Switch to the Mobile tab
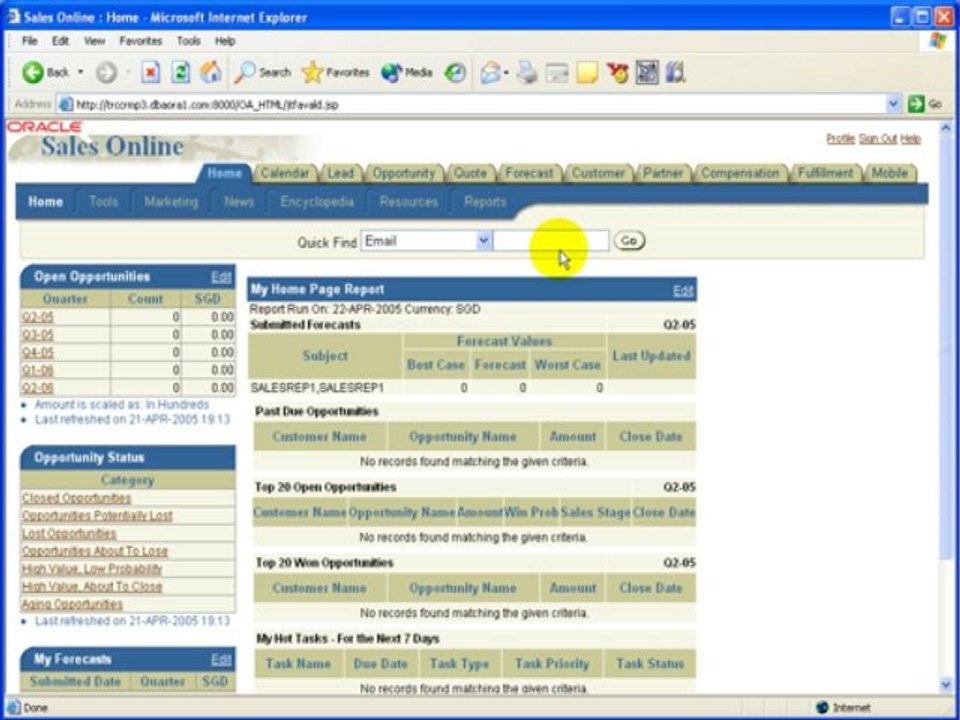 point(889,173)
